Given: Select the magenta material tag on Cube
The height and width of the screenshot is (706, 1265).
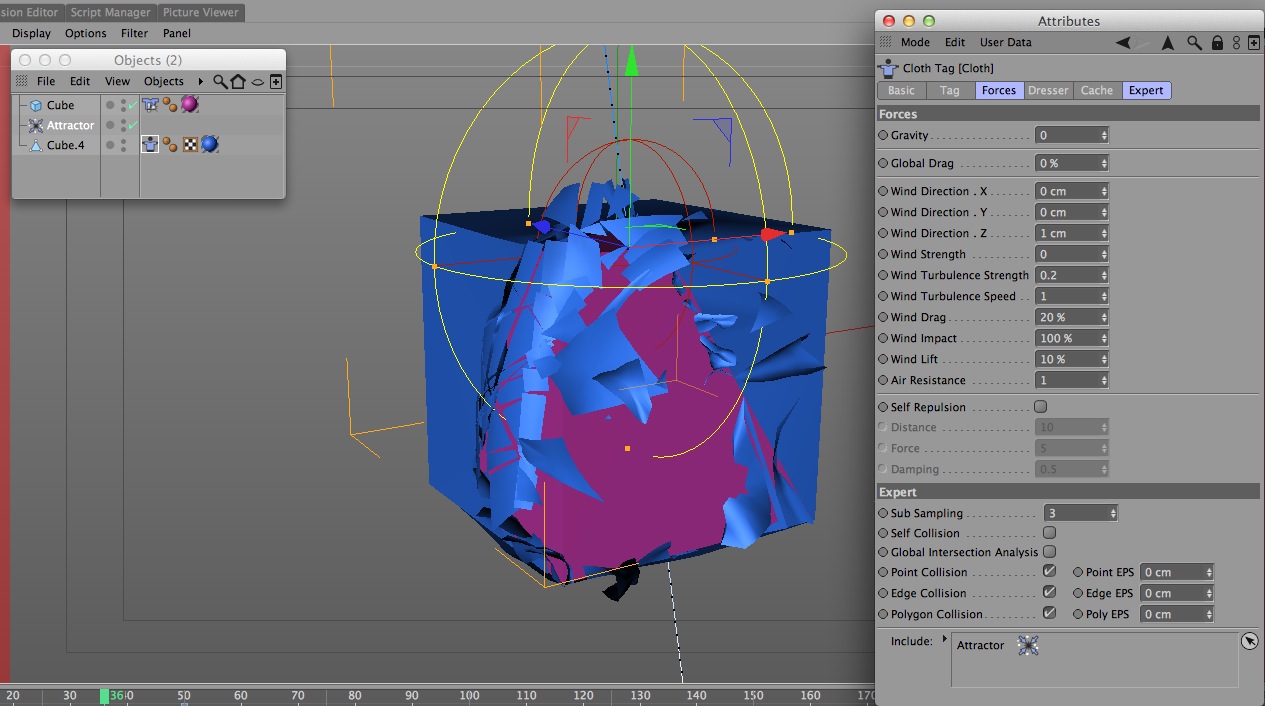Looking at the screenshot, I should point(189,104).
